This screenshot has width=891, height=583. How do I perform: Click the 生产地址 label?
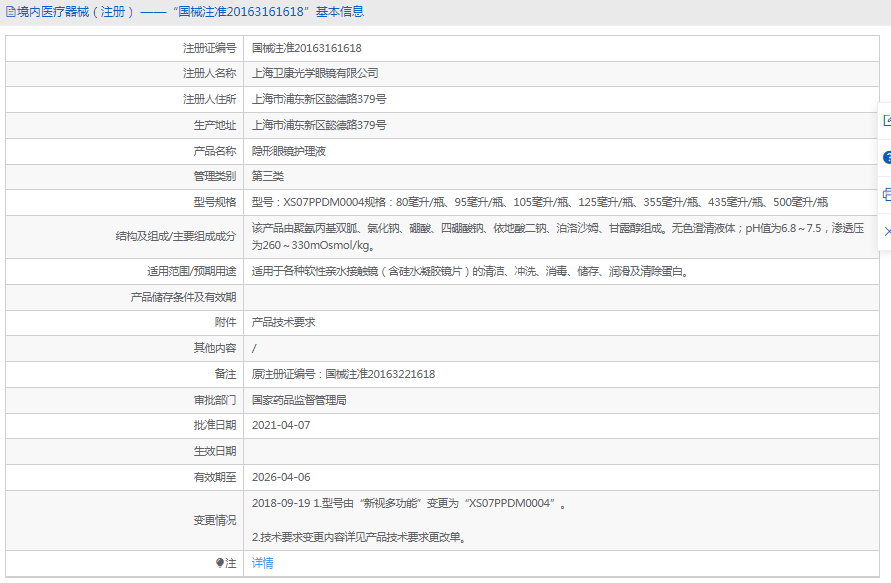(215, 125)
